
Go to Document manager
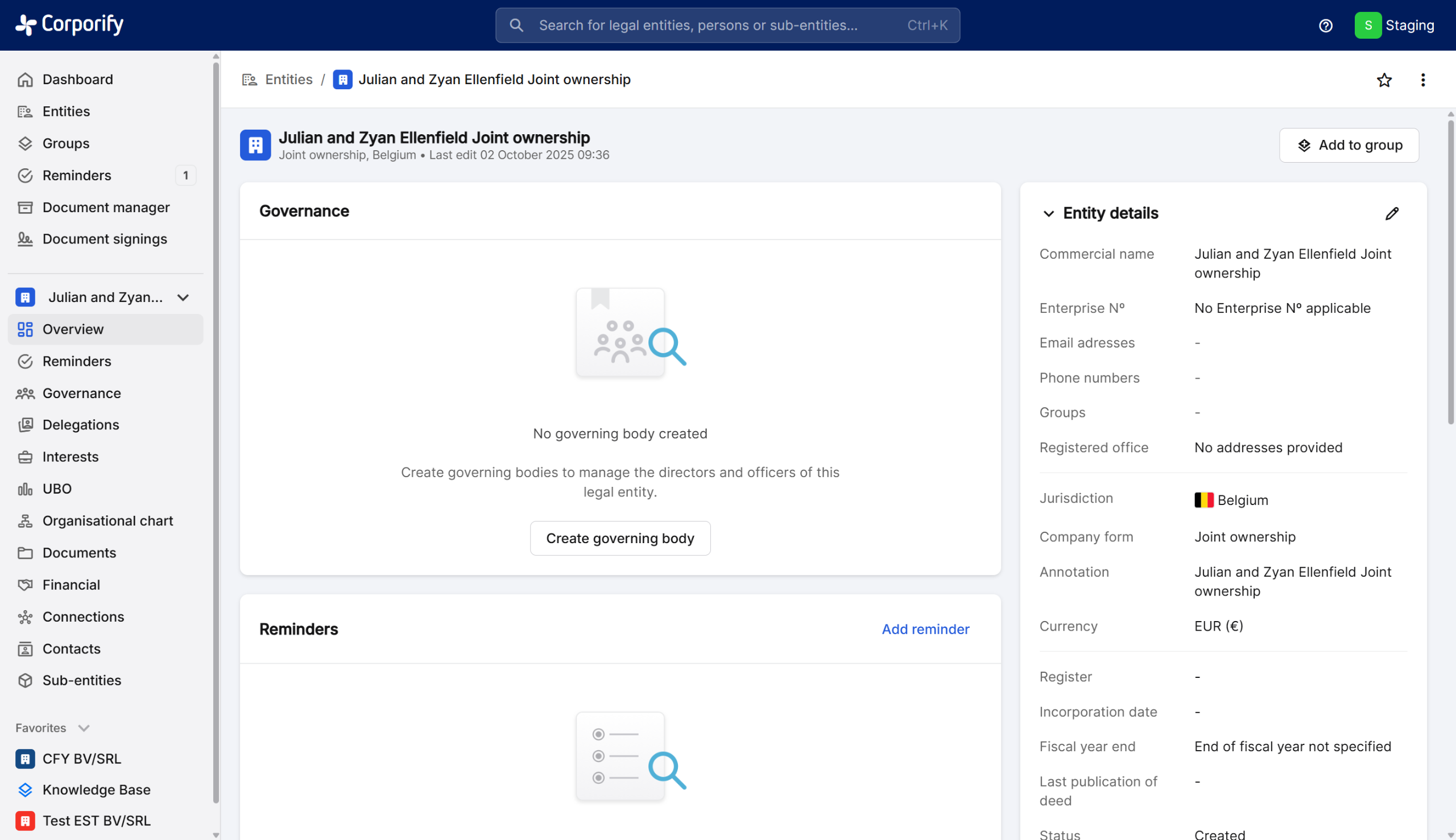point(106,207)
